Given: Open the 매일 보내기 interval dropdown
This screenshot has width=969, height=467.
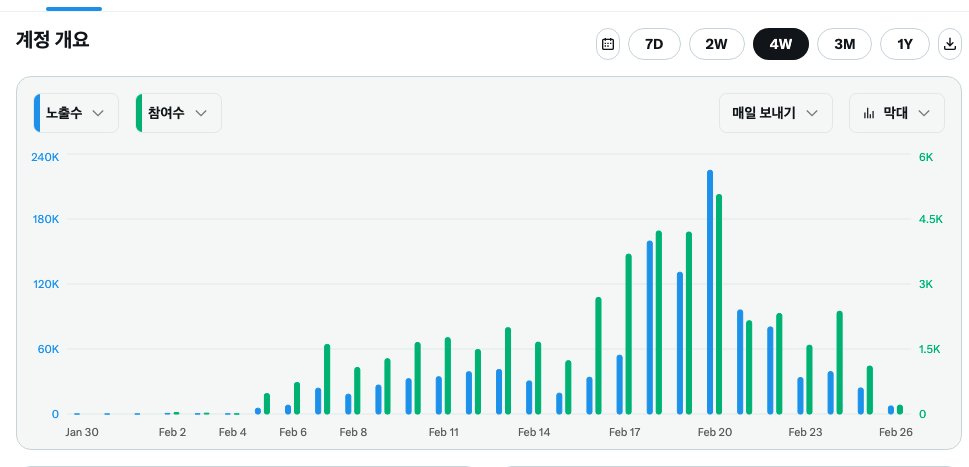Looking at the screenshot, I should 776,113.
